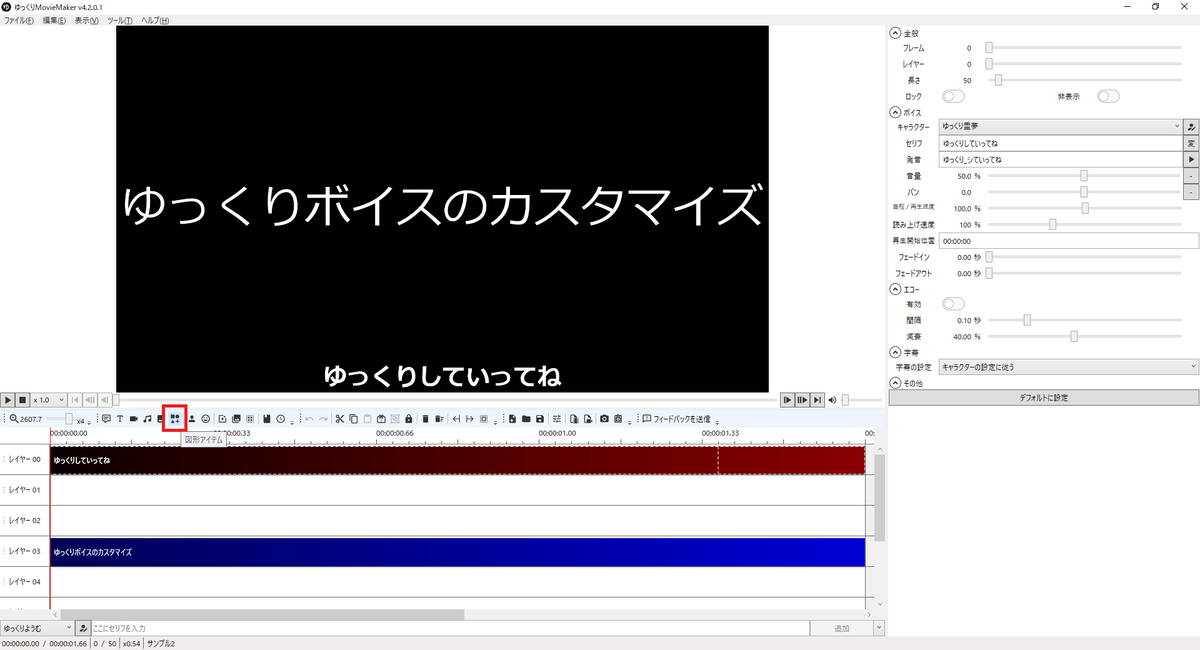Collapse the その他 section
1200x650 pixels.
[894, 383]
